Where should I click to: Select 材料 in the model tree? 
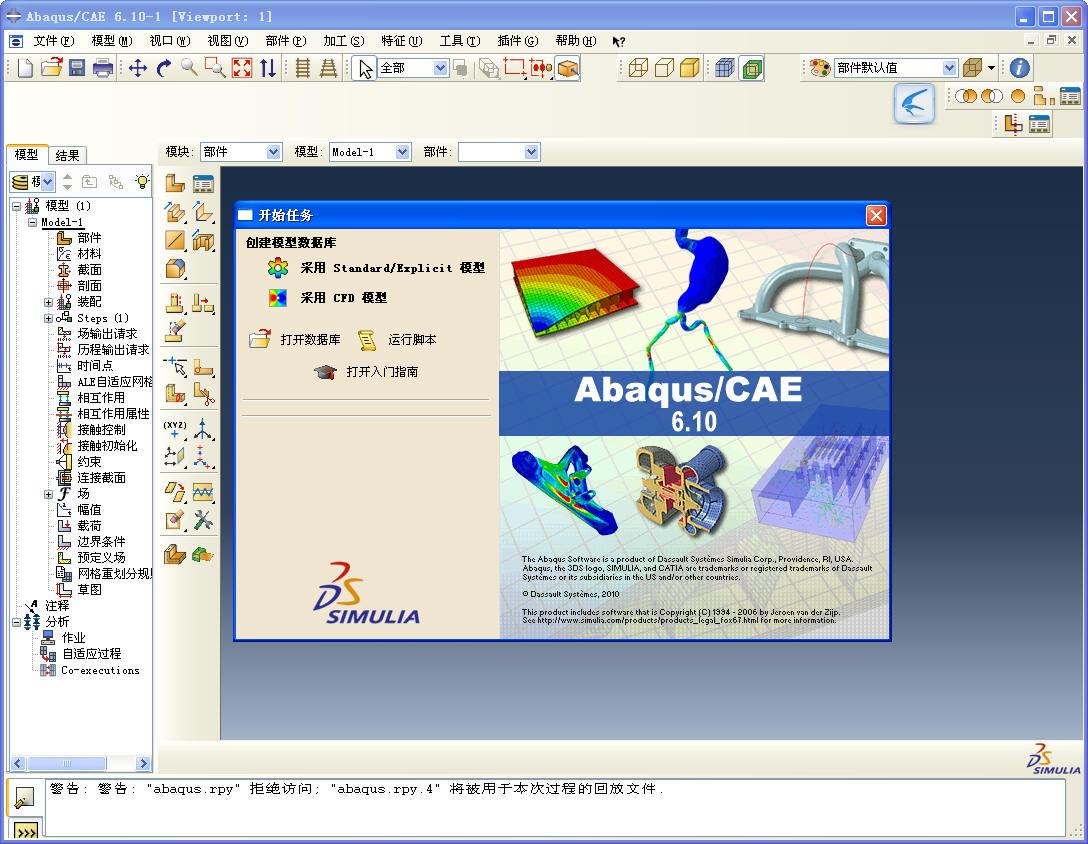[89, 254]
